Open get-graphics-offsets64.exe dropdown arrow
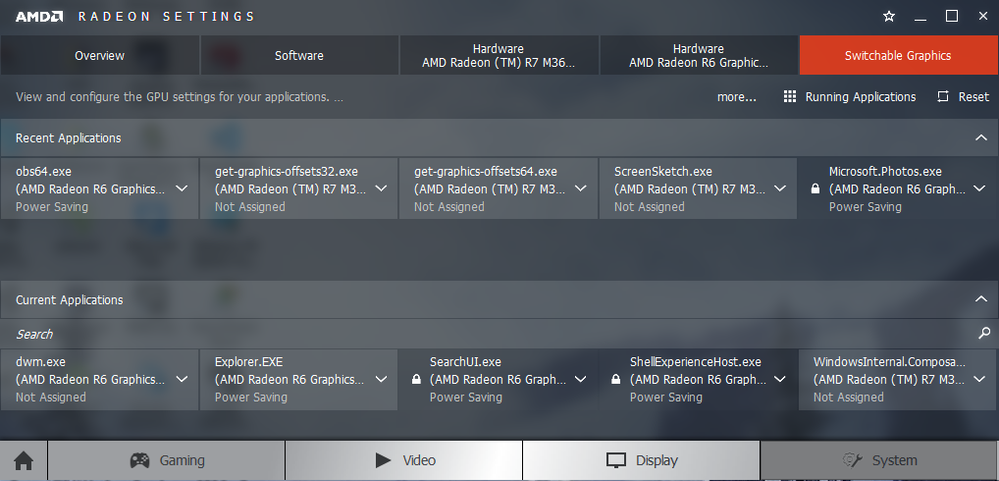Screen dimensions: 999x481 [x=580, y=189]
